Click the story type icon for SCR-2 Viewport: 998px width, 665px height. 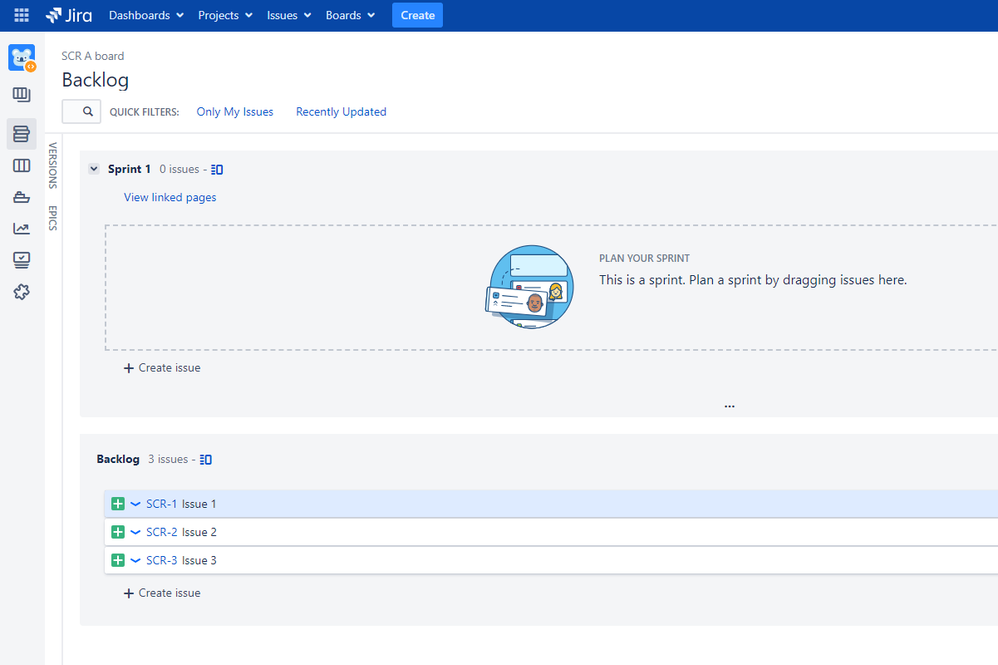coord(118,532)
